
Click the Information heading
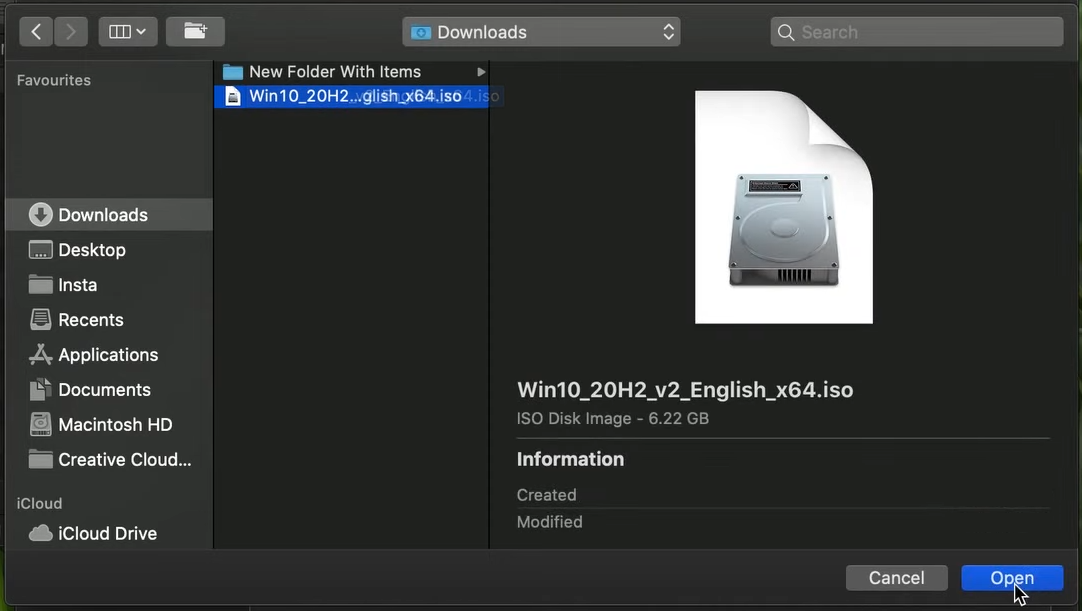(570, 459)
